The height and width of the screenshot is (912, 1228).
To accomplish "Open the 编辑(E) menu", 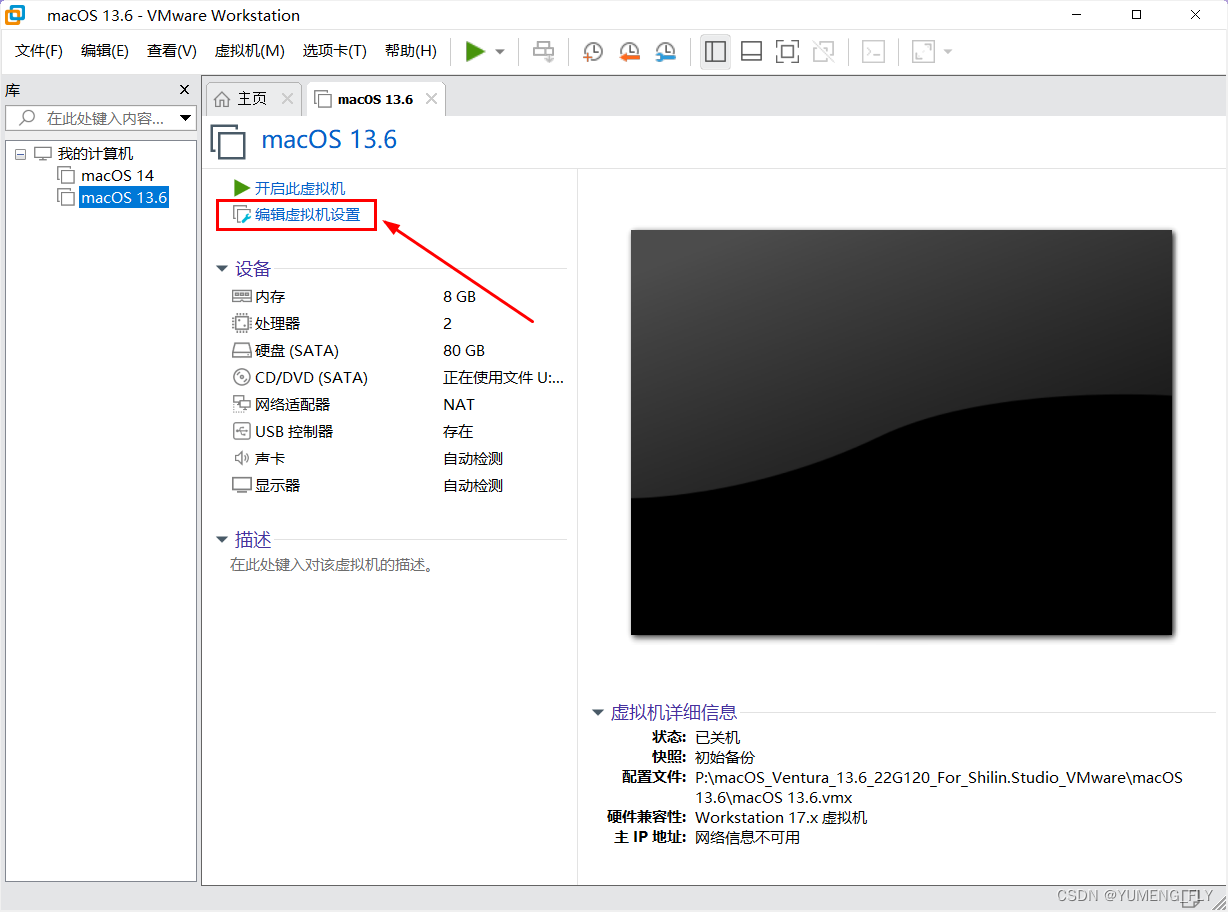I will tap(105, 51).
